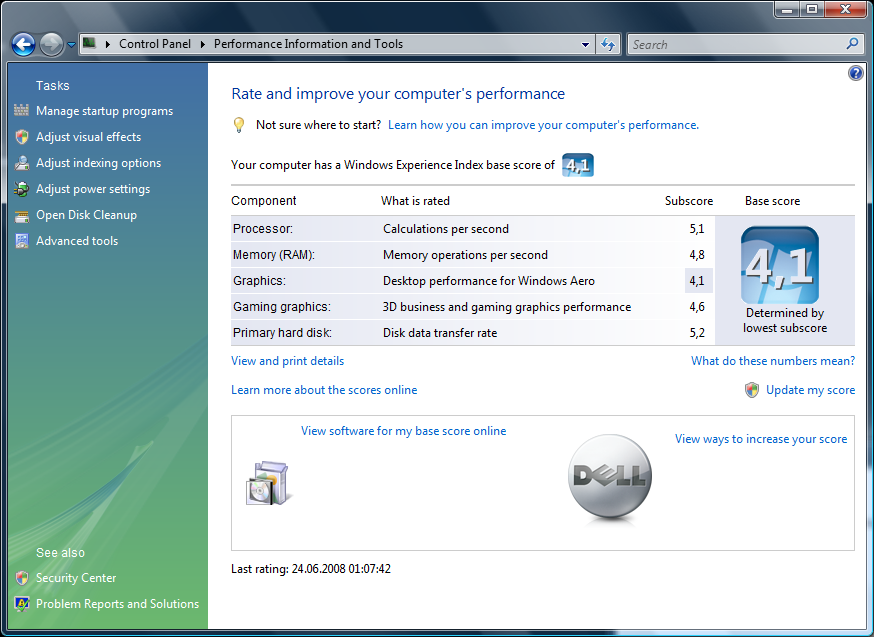Open Adjust power settings
The width and height of the screenshot is (874, 637).
pos(93,189)
